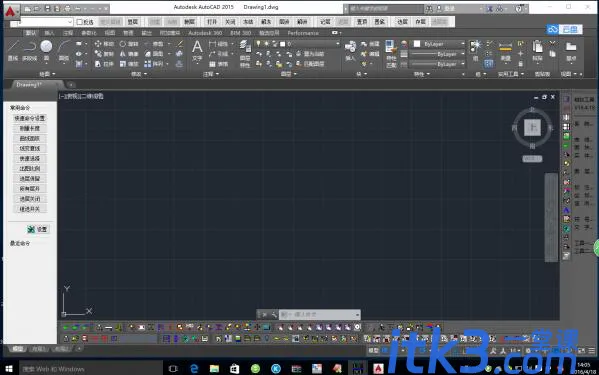This screenshot has width=599, height=375.
Task: Click the title bar search input box
Action: click(386, 8)
